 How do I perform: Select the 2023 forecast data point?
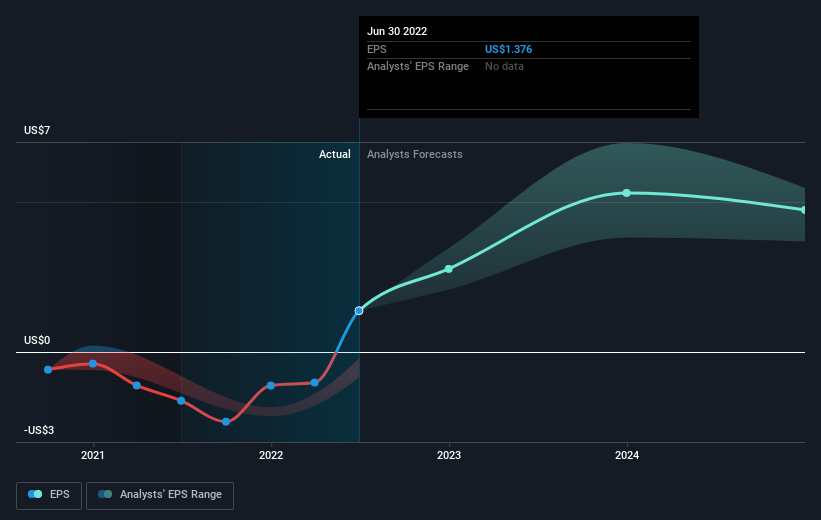click(x=449, y=269)
